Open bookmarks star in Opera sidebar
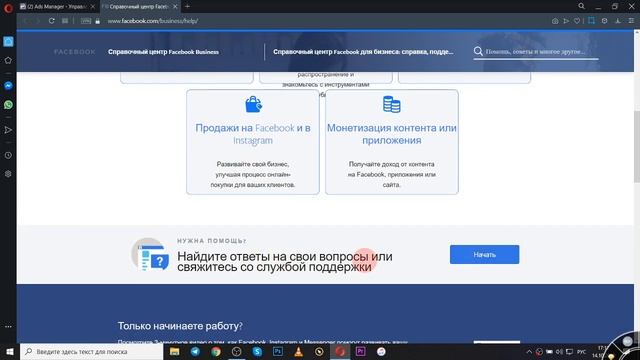640x360 pixels. point(8,60)
